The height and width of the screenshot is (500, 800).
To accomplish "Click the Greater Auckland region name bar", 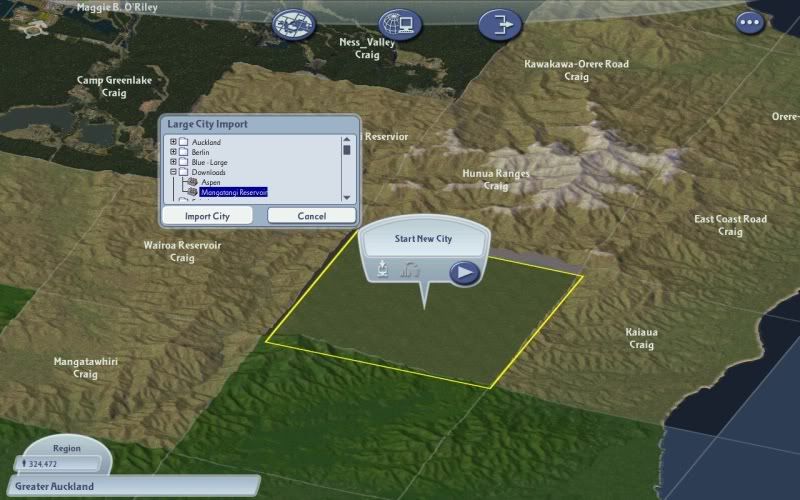I will pyautogui.click(x=134, y=486).
